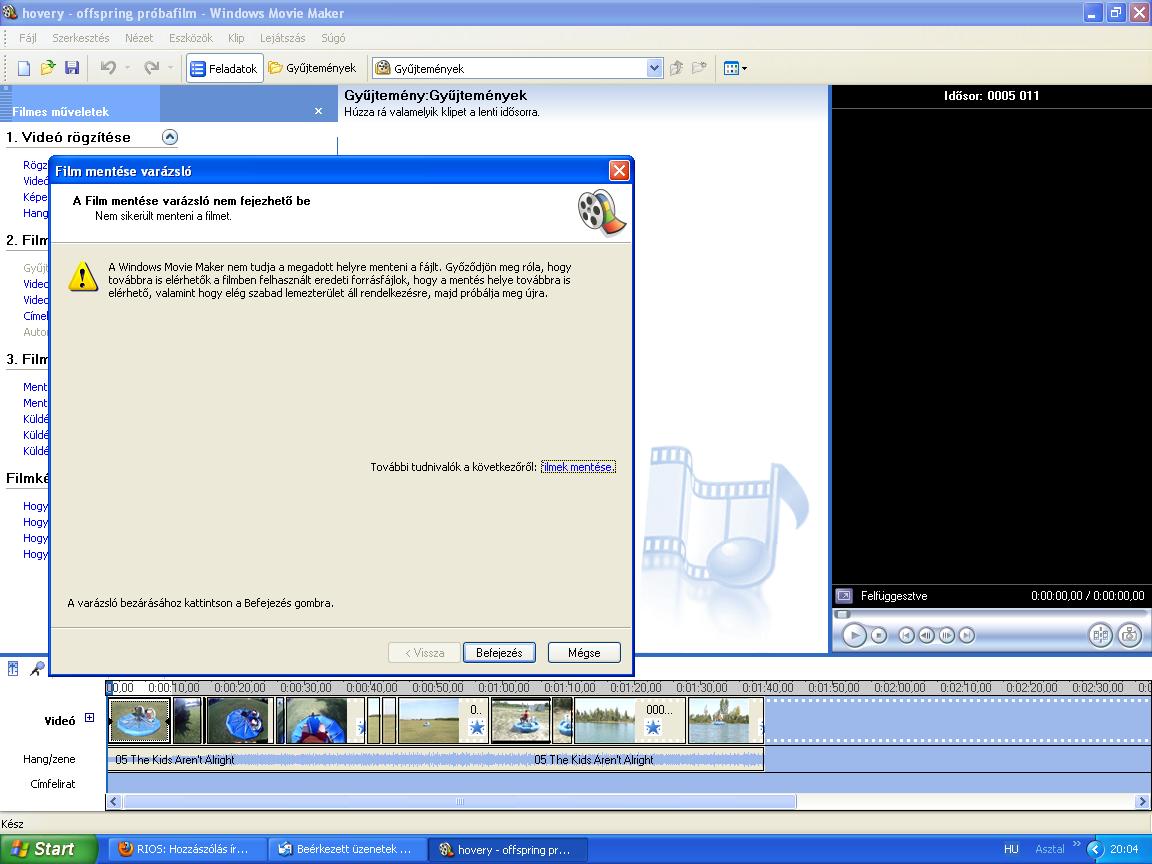Click the Befejezés button in wizard

pyautogui.click(x=499, y=652)
